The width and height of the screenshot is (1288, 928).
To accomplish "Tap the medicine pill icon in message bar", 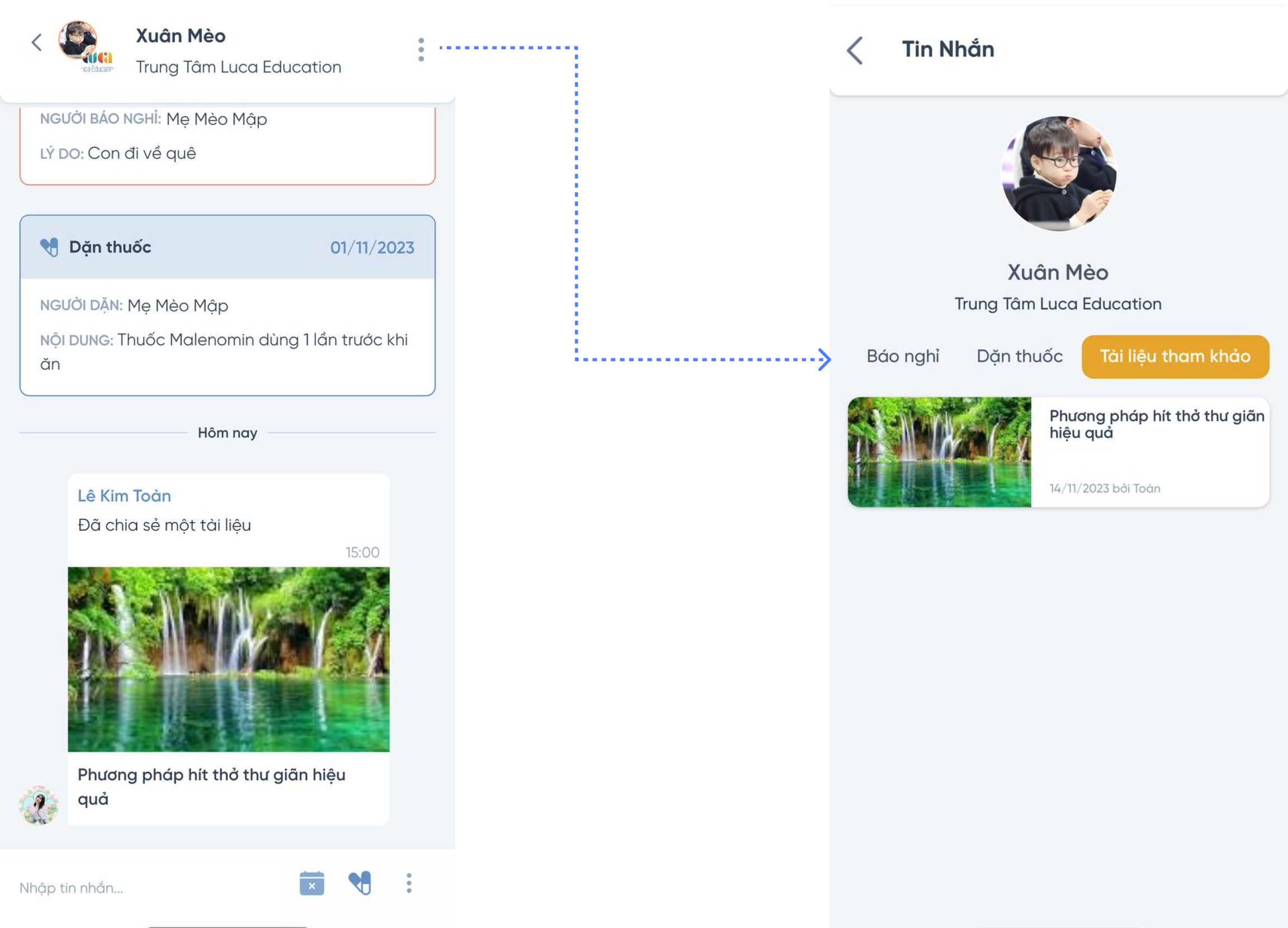I will 360,884.
